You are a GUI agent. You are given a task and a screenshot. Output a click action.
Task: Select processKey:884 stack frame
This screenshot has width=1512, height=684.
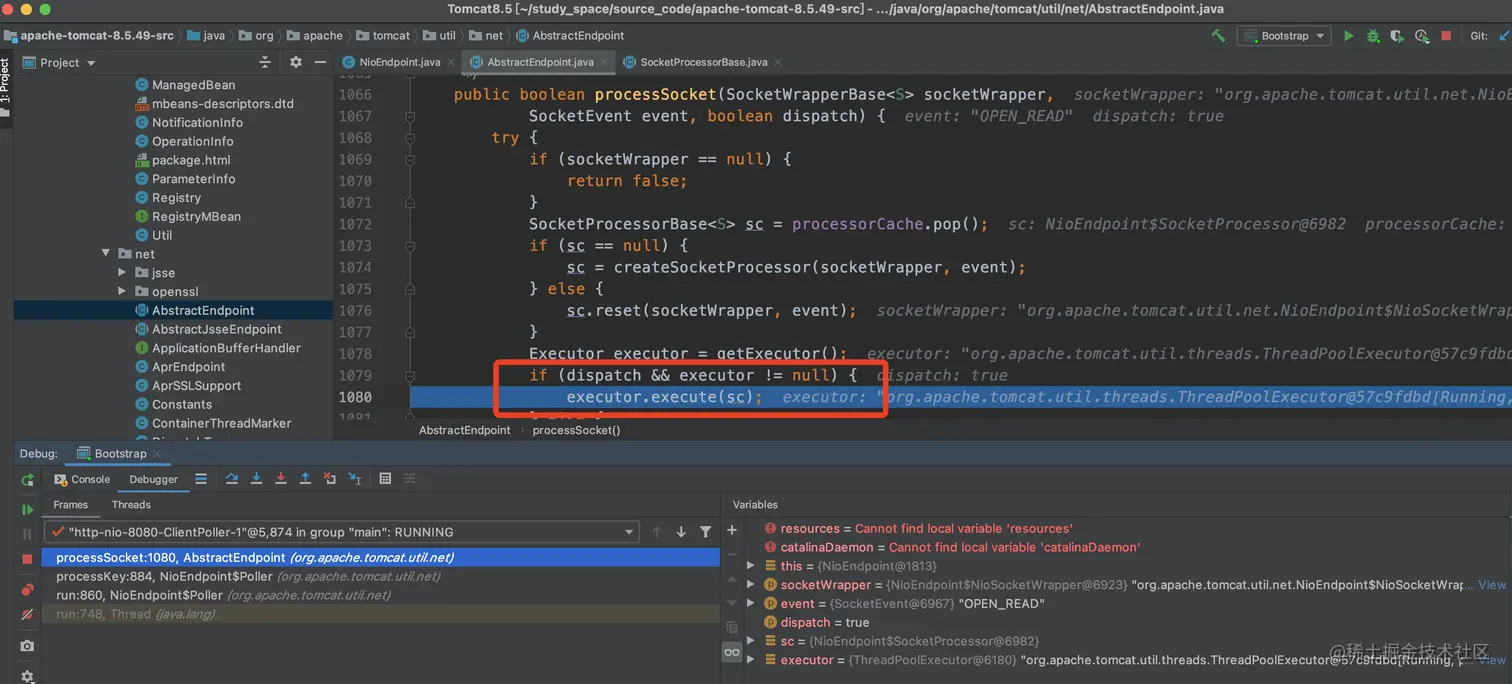(x=380, y=576)
